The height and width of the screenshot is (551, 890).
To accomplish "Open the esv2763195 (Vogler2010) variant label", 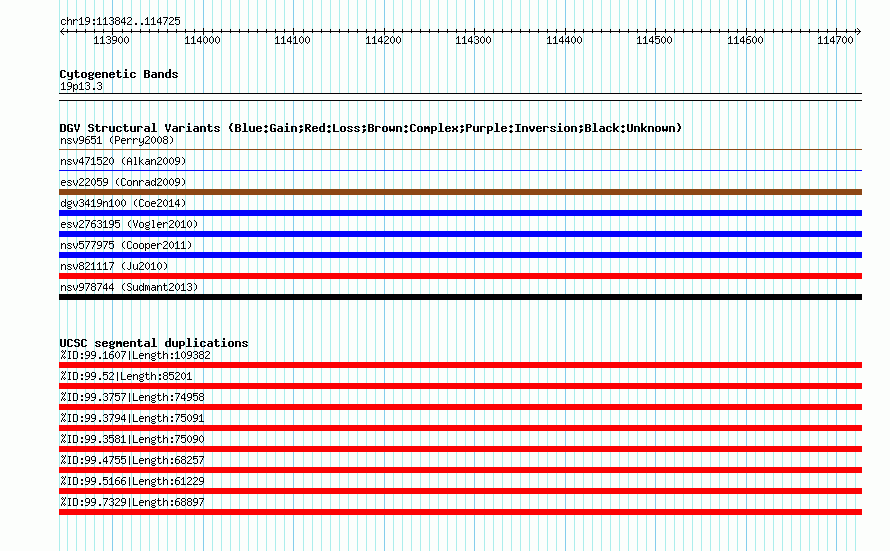I will click(129, 224).
